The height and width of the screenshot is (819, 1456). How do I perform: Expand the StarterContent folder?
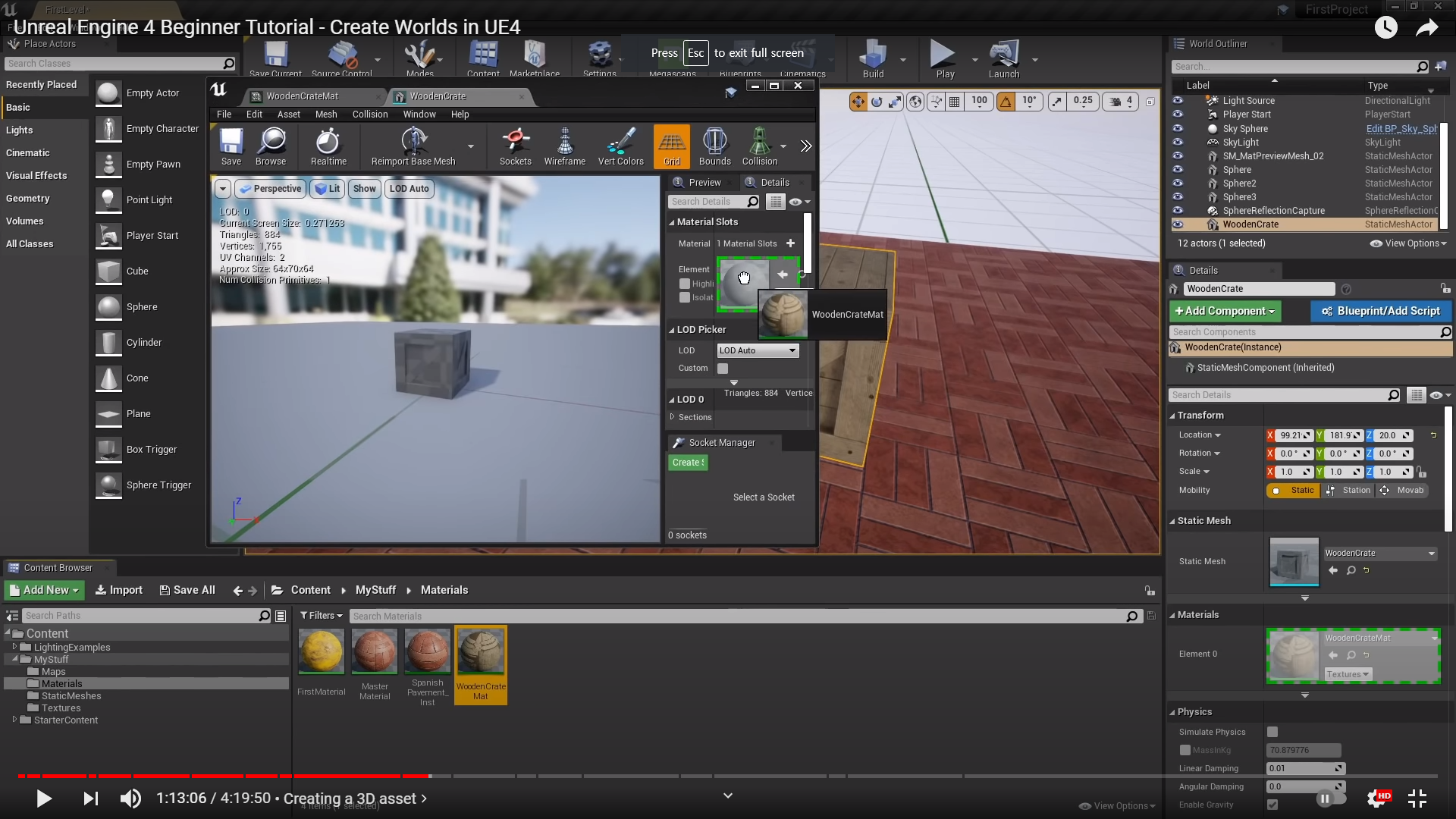click(x=14, y=720)
